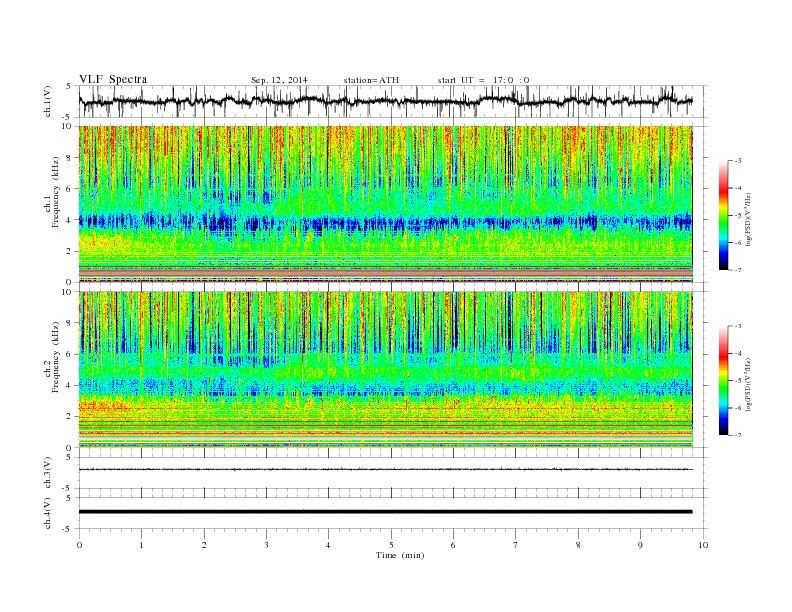Click the time axis tick label '7'
The width and height of the screenshot is (792, 612).
516,545
